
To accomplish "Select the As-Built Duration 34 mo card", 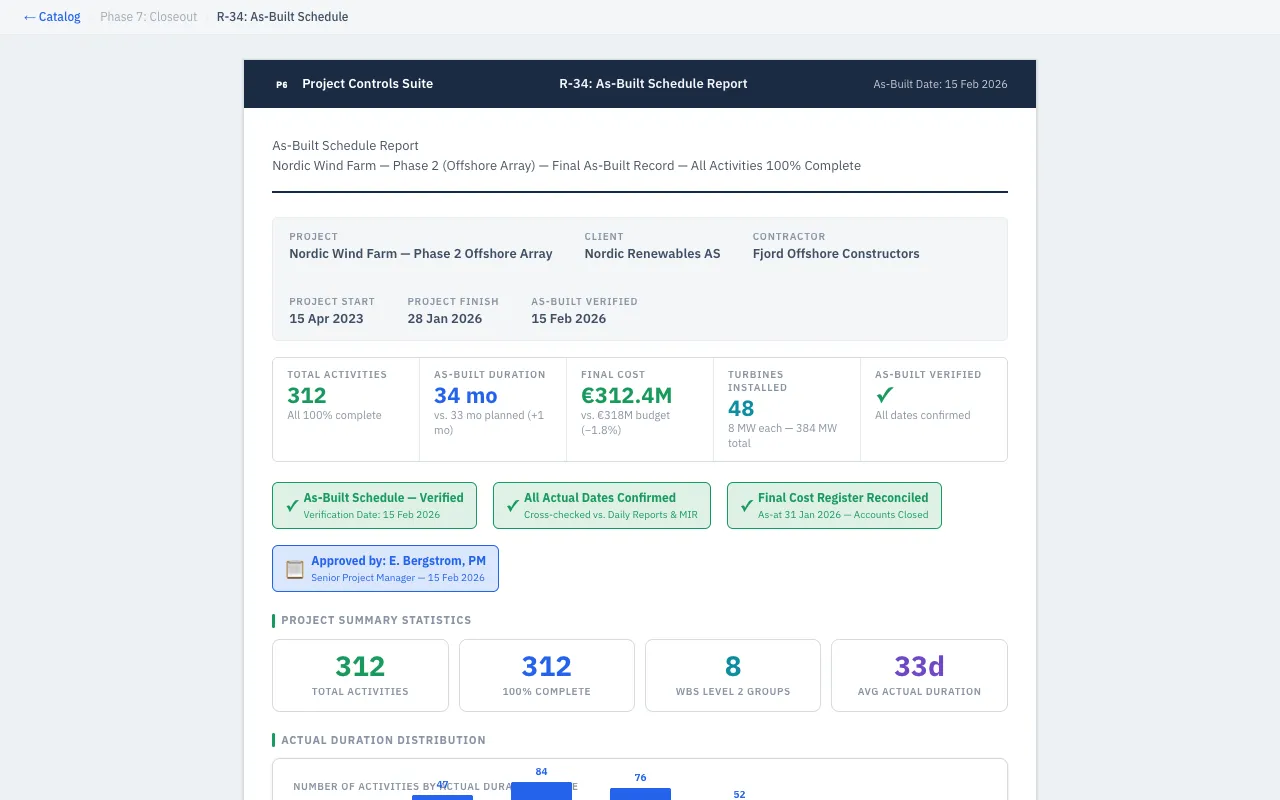I will 493,409.
